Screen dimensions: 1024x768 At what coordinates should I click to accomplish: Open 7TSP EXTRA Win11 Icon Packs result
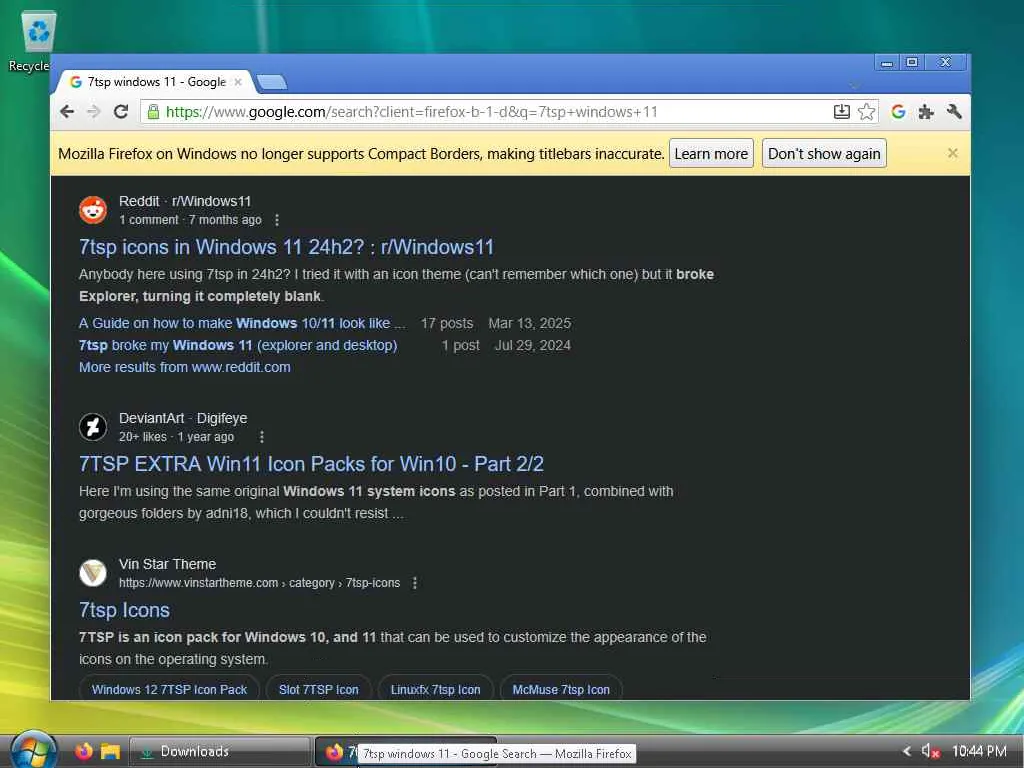click(311, 464)
